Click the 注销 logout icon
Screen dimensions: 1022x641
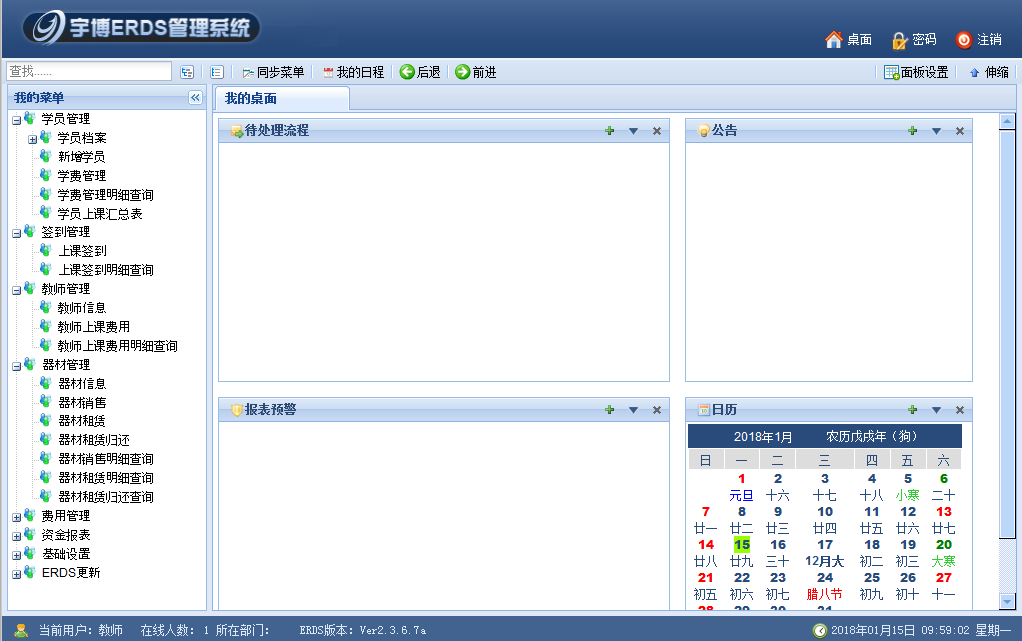963,40
